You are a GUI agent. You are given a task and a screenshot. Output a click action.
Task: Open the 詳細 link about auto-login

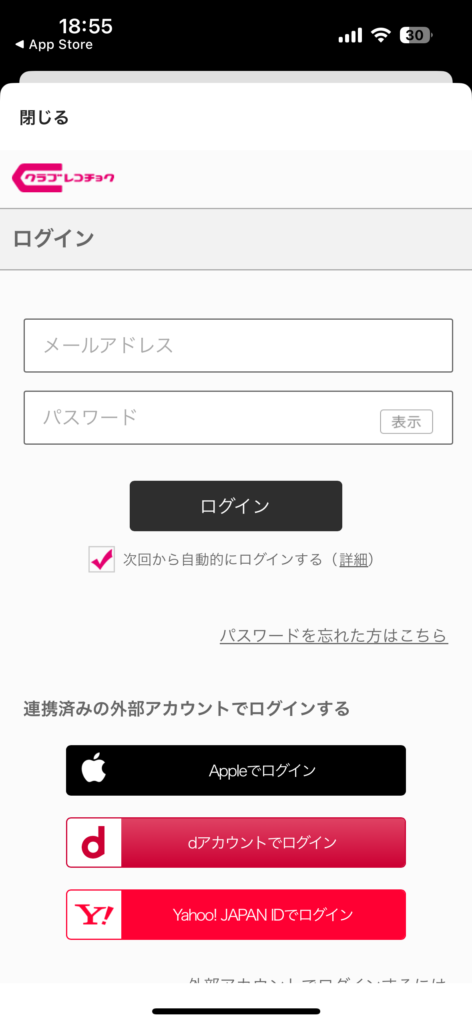point(353,560)
